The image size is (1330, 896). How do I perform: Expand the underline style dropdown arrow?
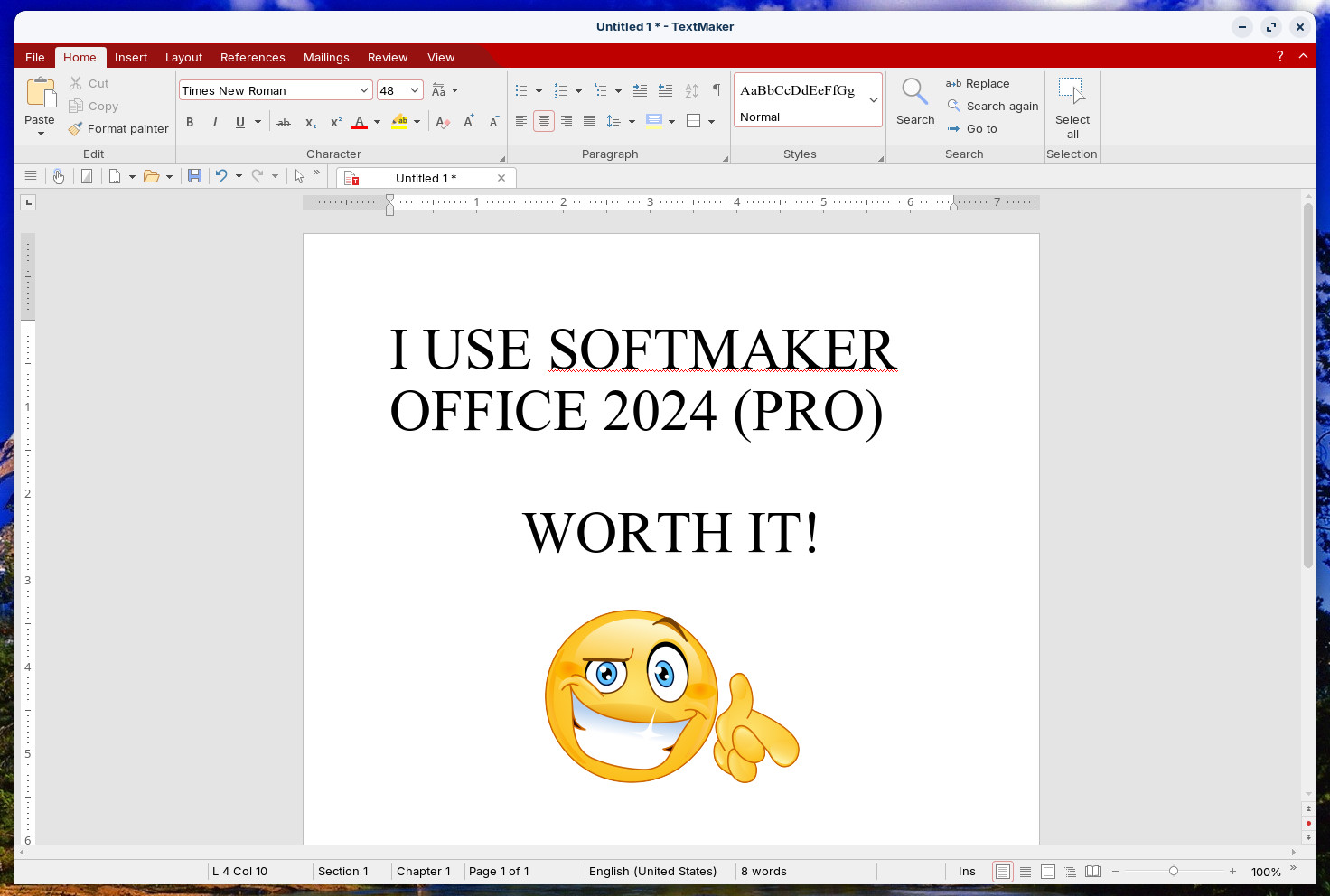pos(258,122)
